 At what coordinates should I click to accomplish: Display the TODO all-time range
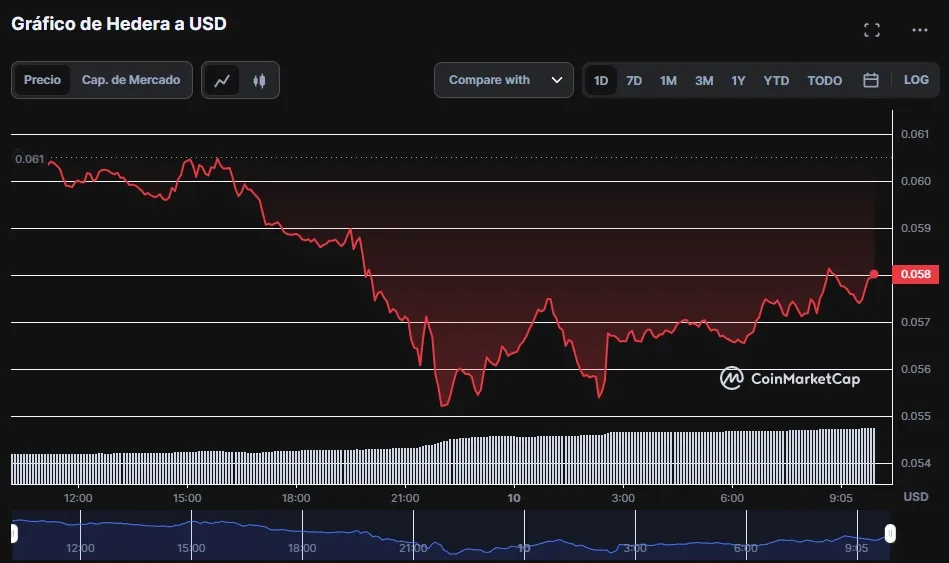coord(825,80)
